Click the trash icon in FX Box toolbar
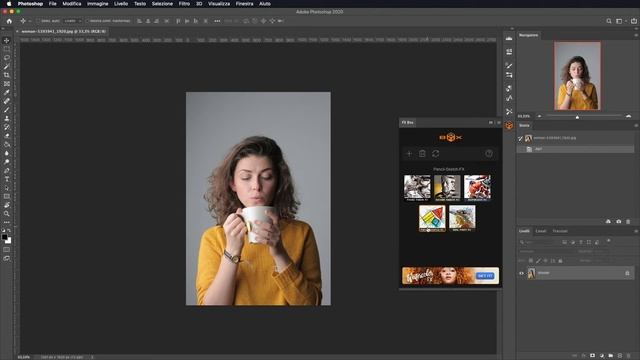Image resolution: width=640 pixels, height=360 pixels. [422, 154]
